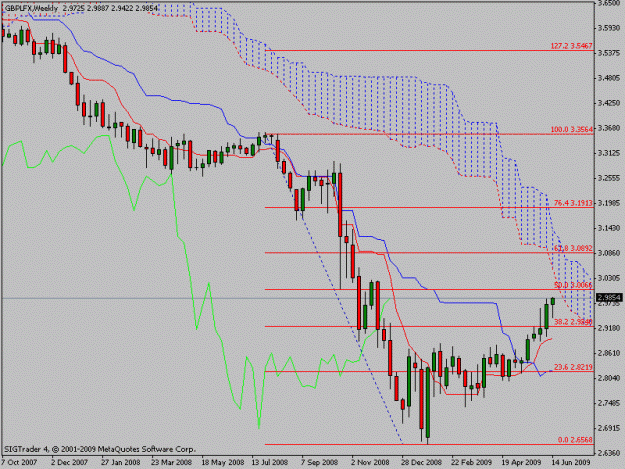Click the 18 May 2008 date label

click(222, 462)
